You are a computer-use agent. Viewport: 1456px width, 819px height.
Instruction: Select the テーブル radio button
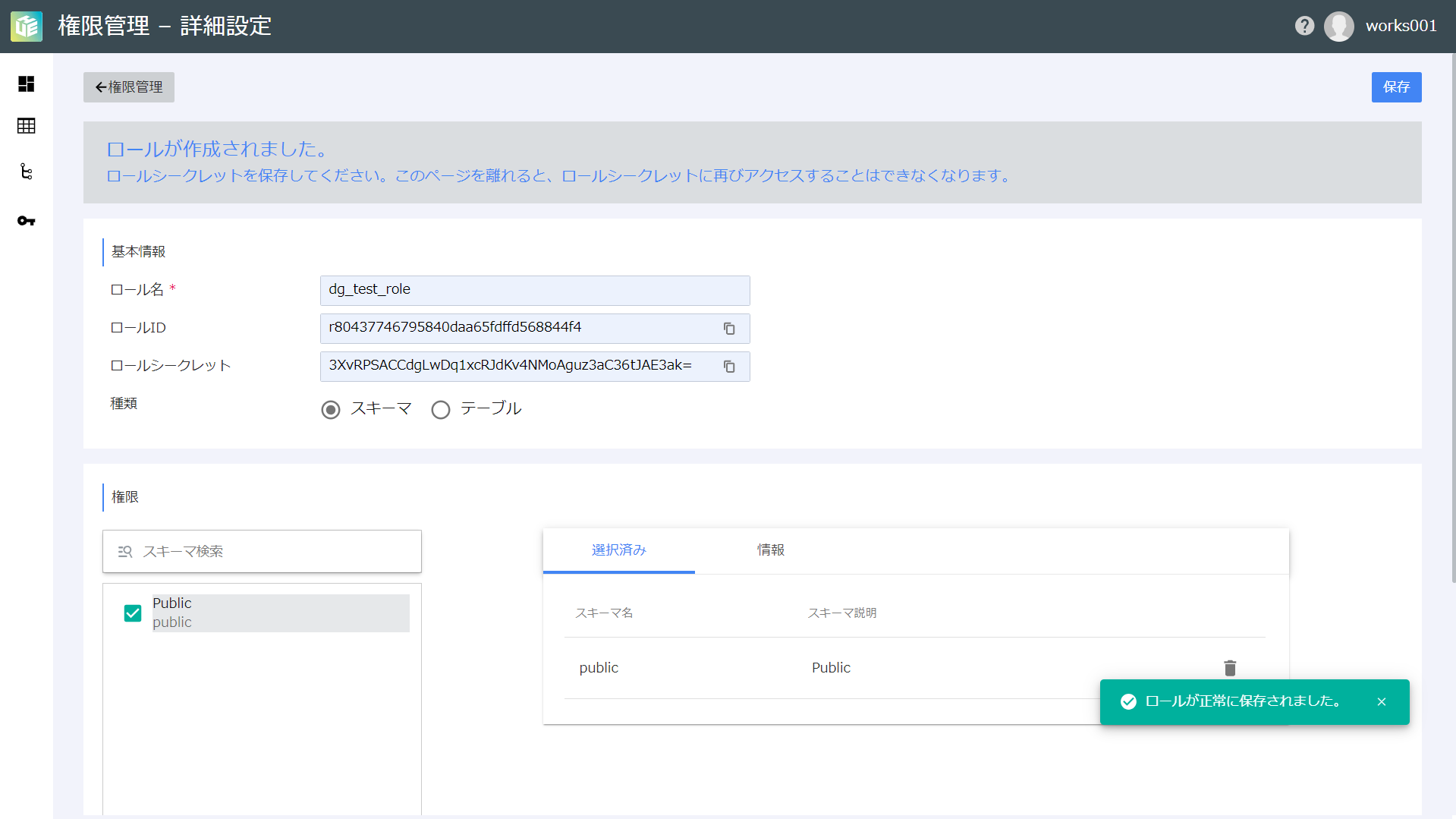(x=441, y=410)
